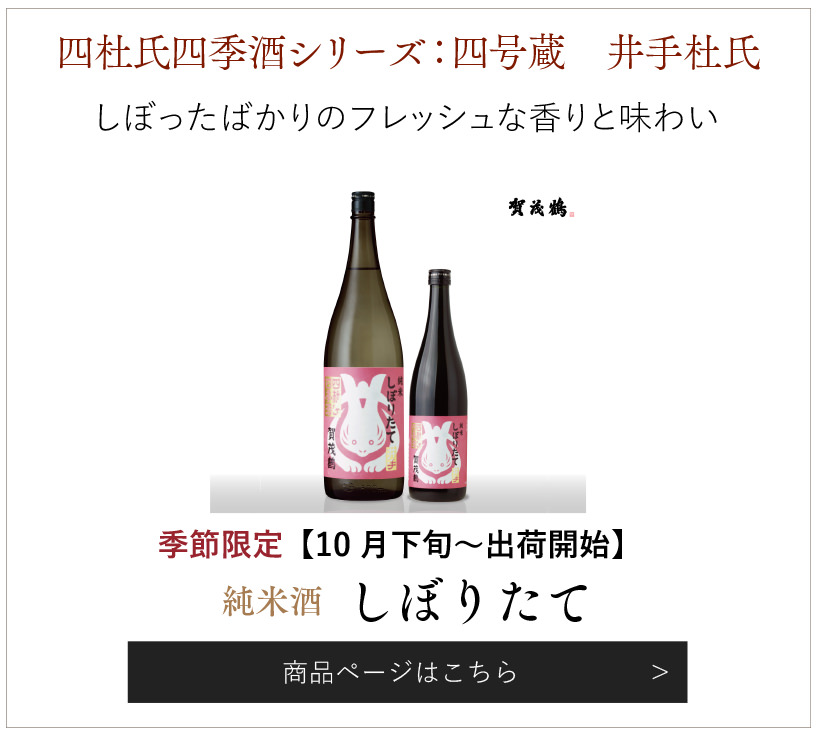The width and height of the screenshot is (820, 736).
Task: Click the 四杜氏四季酒シリーズ heading text
Action: pos(241,53)
